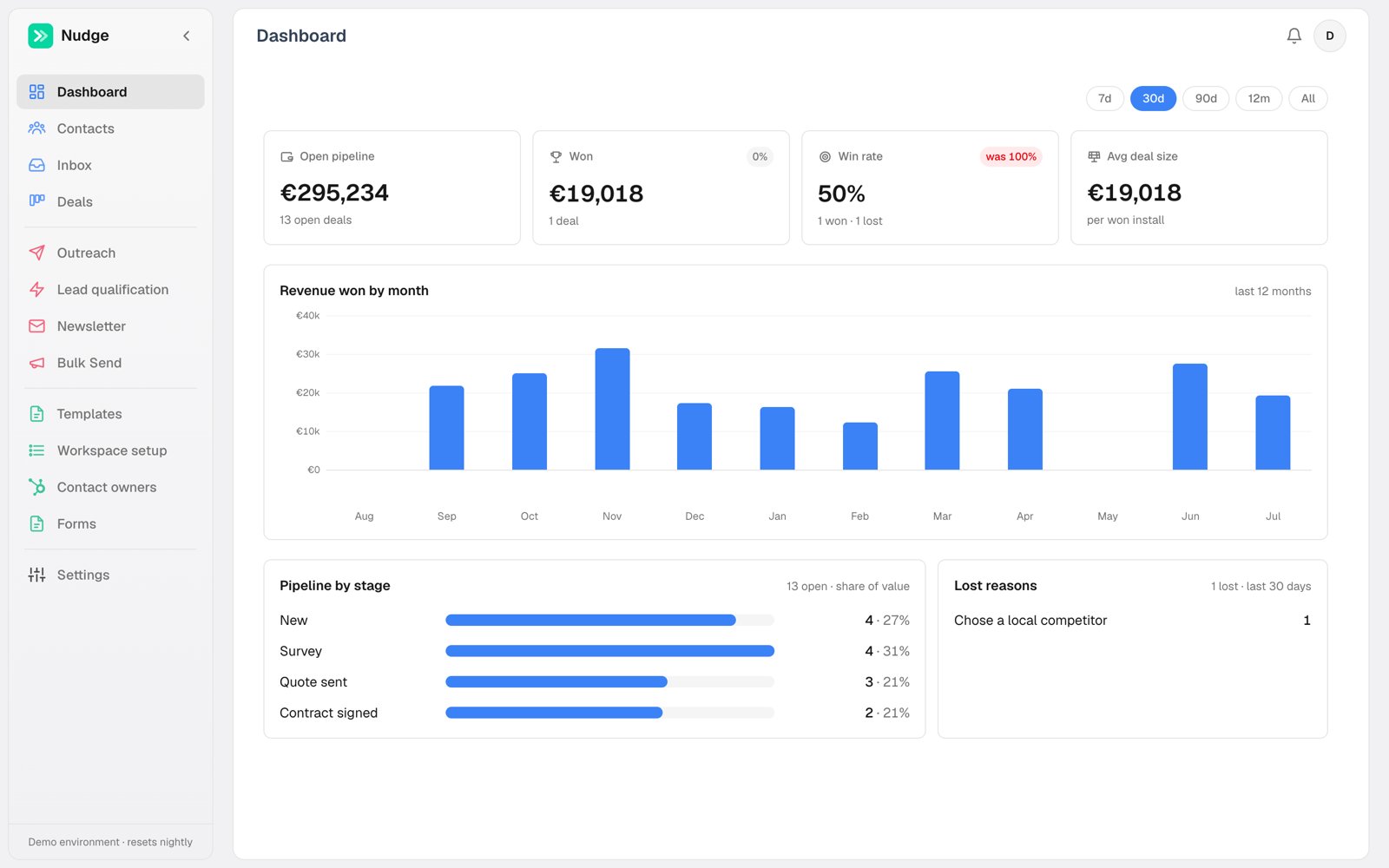Open the Dashboard menu item
This screenshot has width=1389, height=868.
pyautogui.click(x=110, y=92)
